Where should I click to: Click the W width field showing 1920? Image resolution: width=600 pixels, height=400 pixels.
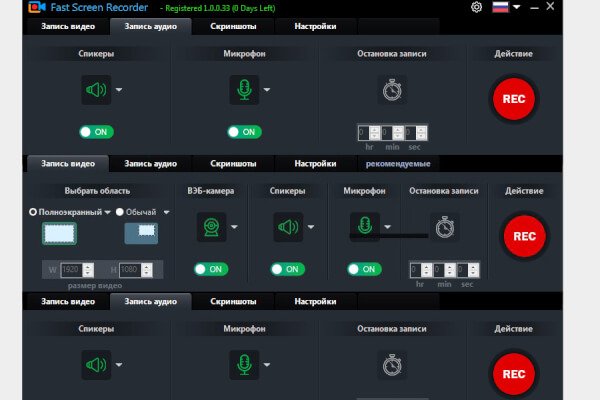[72, 270]
